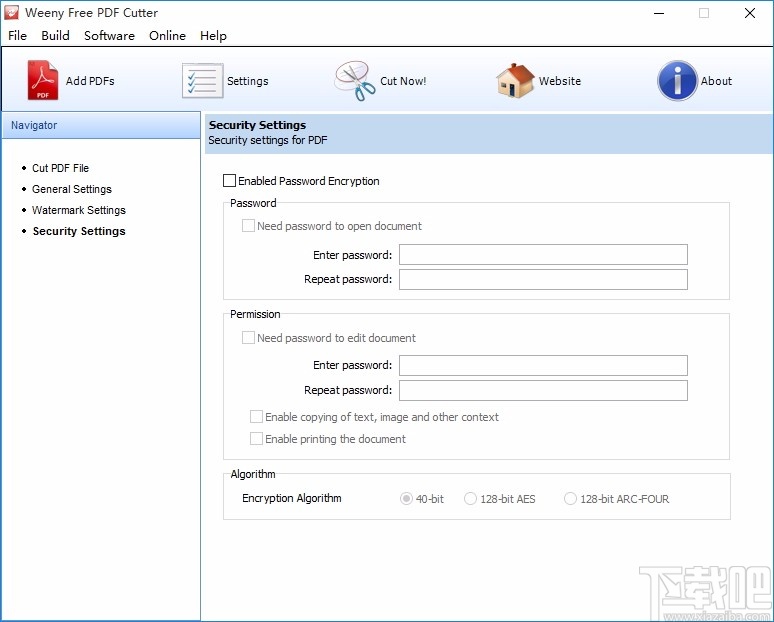774x622 pixels.
Task: Open Watermark Settings in Navigator
Action: point(78,210)
